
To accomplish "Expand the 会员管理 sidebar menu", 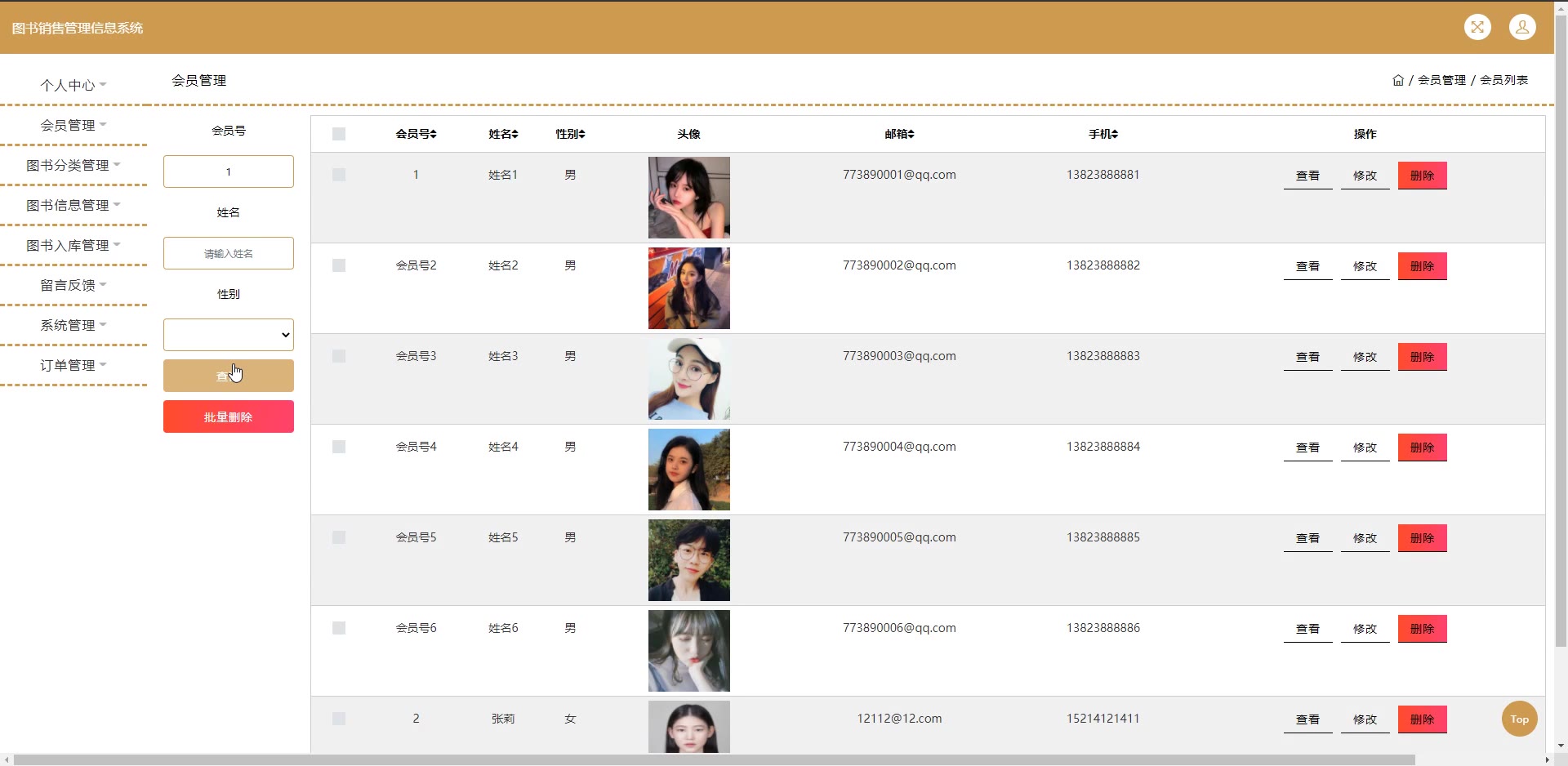I will coord(73,125).
